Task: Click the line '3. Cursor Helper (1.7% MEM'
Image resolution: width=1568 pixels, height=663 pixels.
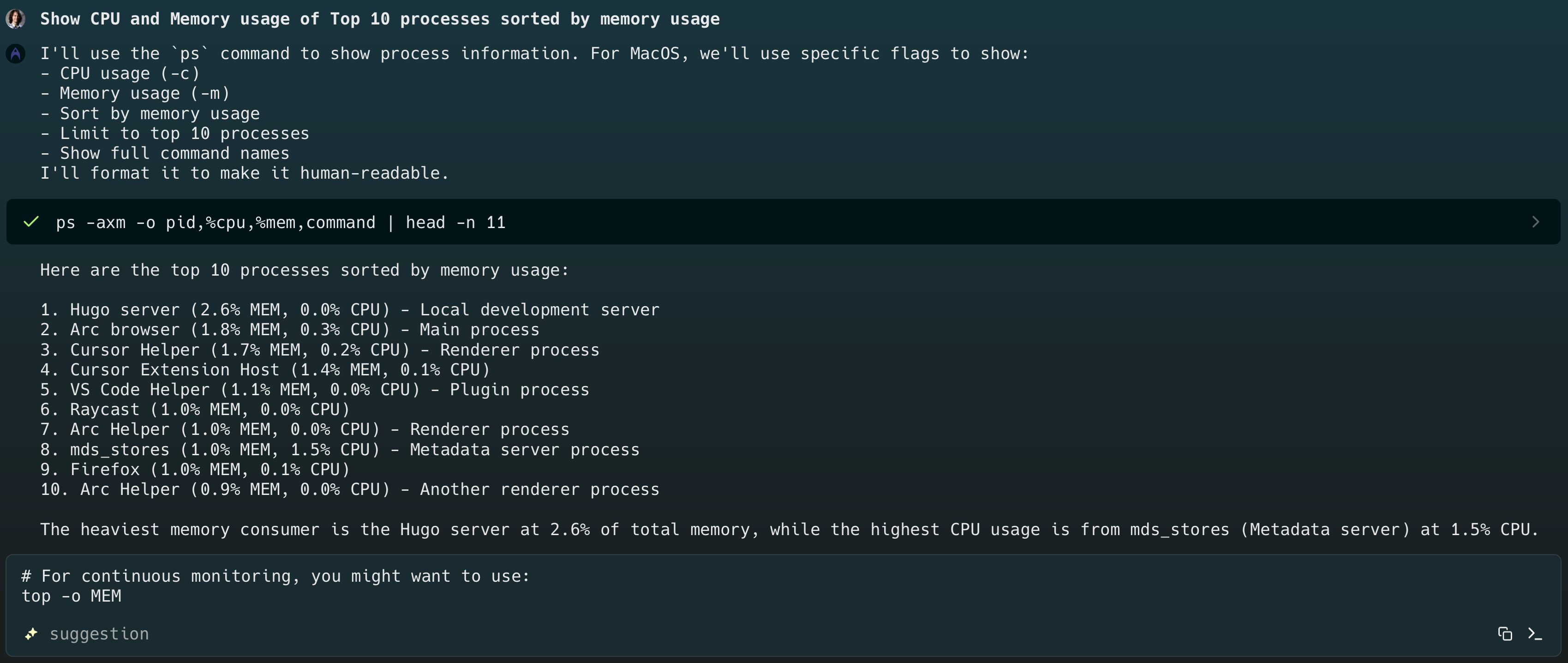Action: pyautogui.click(x=320, y=350)
